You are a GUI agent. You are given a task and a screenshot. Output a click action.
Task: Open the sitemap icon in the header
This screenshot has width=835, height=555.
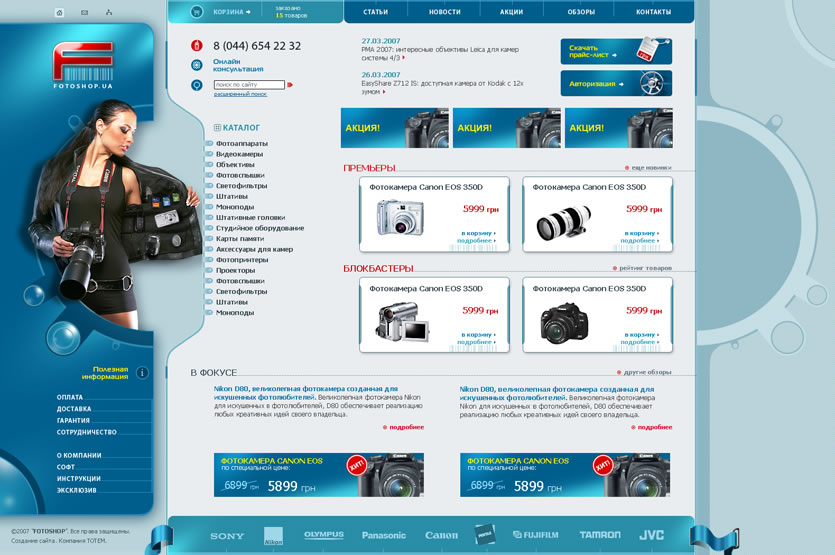[108, 13]
